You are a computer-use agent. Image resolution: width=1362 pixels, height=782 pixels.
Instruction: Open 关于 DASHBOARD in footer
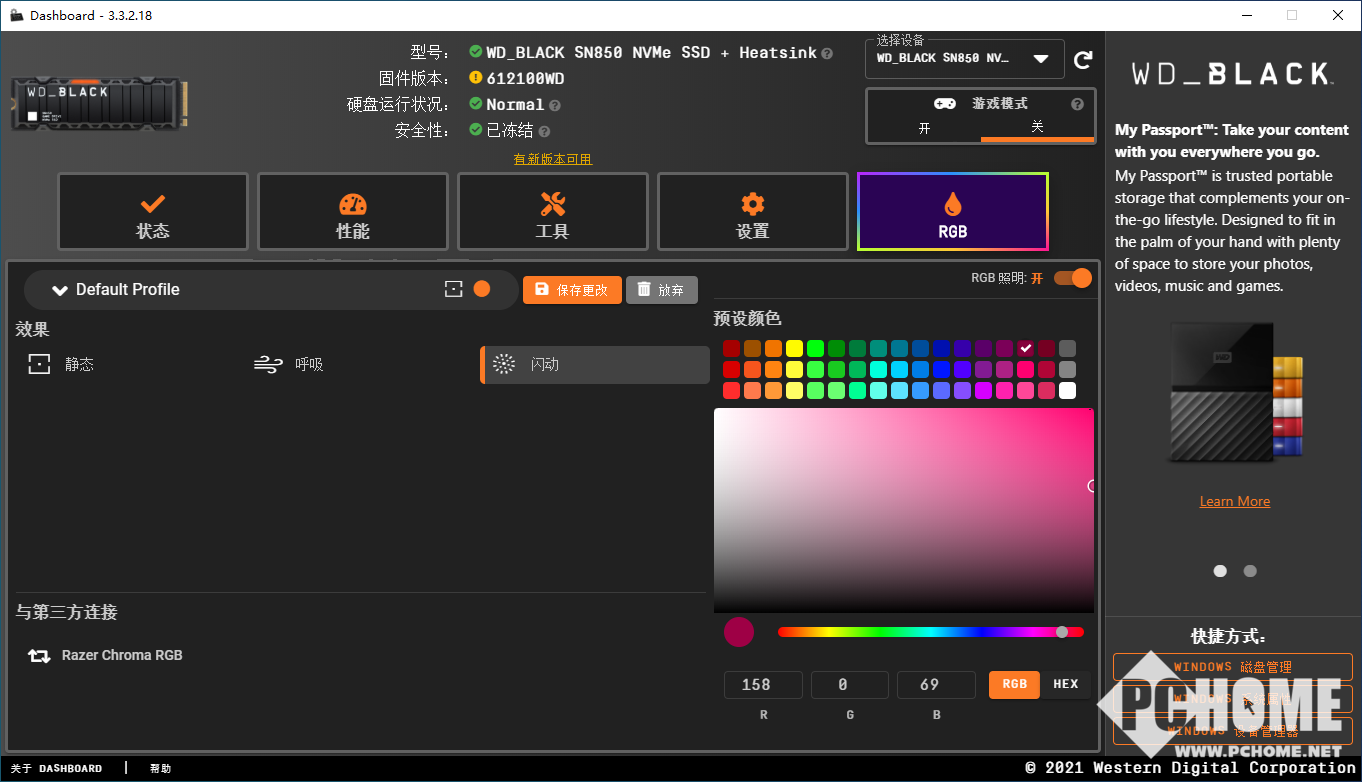click(x=57, y=768)
